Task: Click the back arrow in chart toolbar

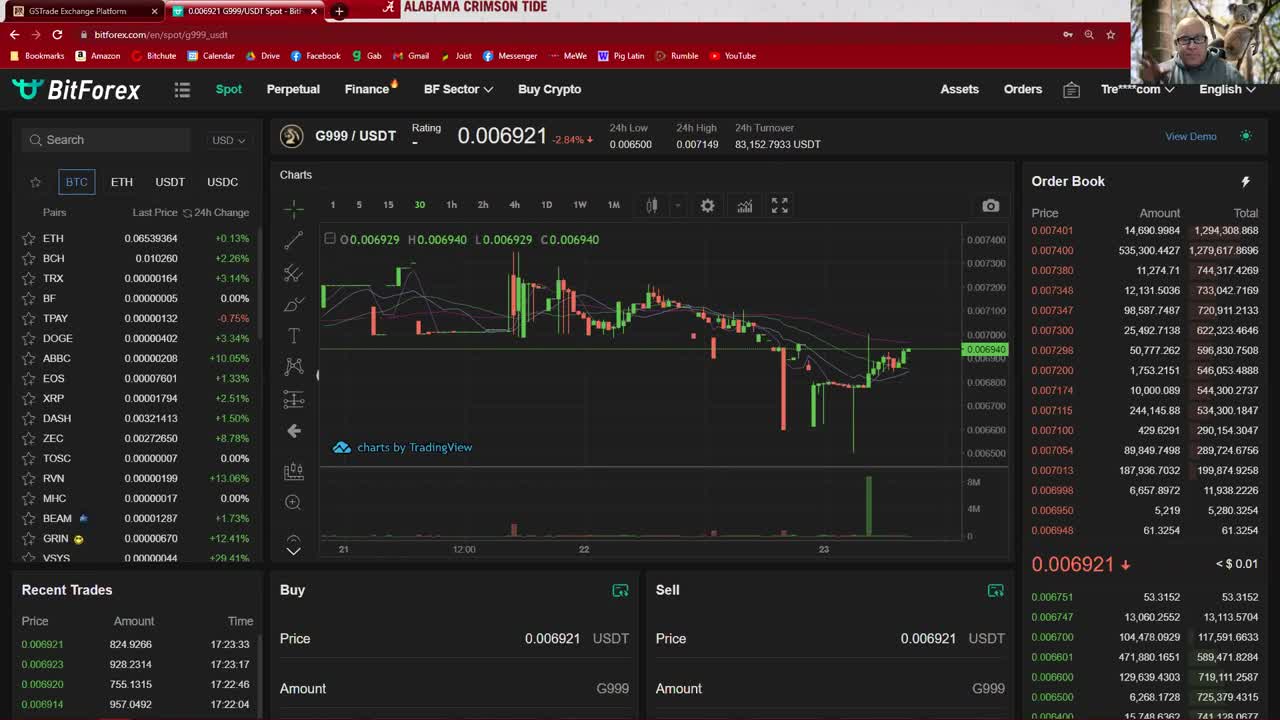Action: point(293,431)
